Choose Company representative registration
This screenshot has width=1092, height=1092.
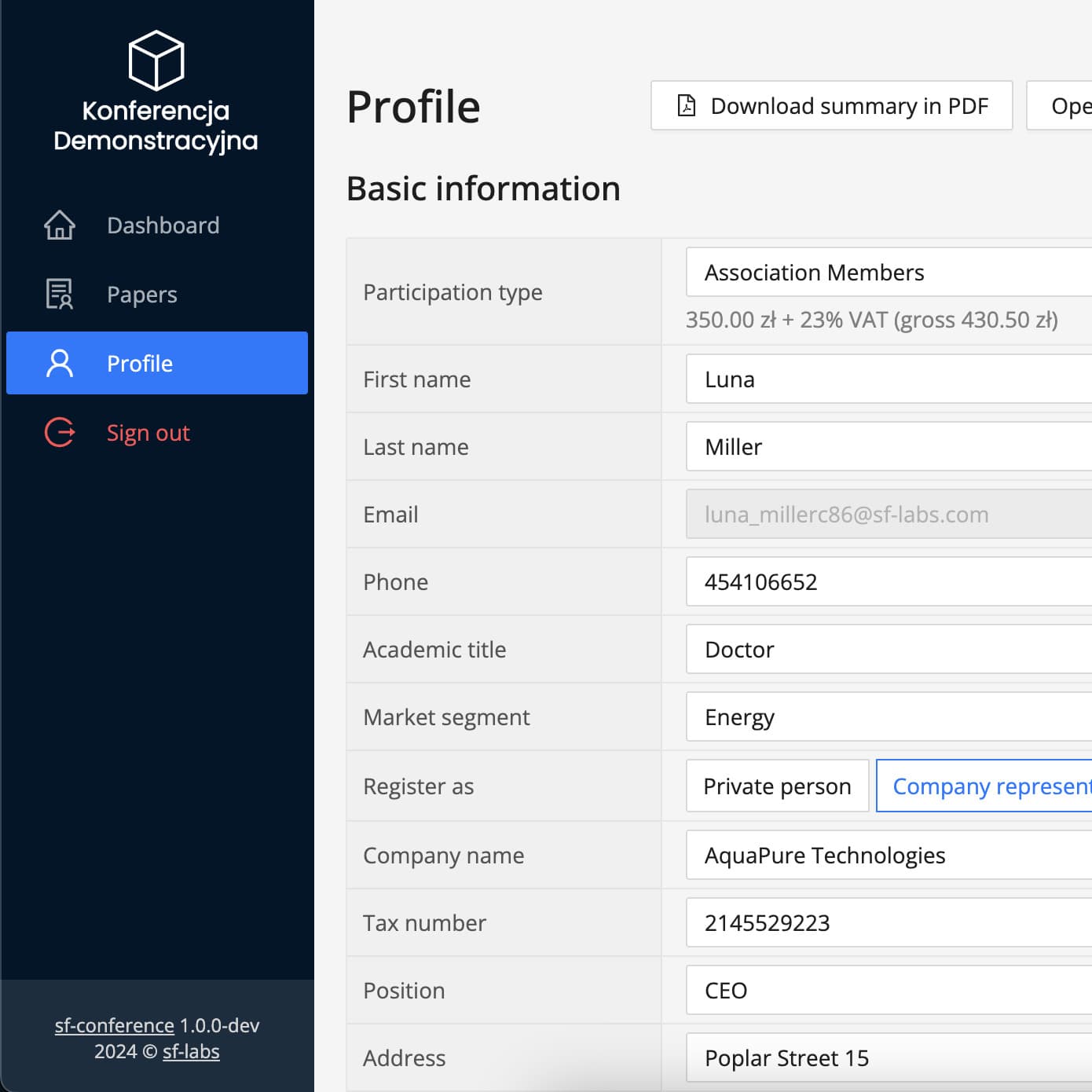click(984, 786)
